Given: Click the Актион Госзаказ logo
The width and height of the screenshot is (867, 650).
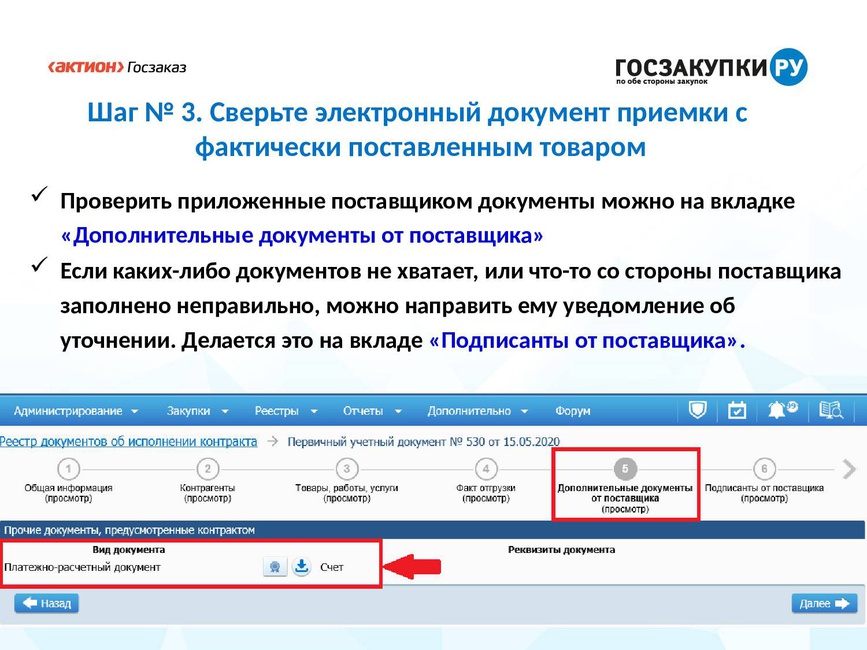Looking at the screenshot, I should tap(117, 67).
